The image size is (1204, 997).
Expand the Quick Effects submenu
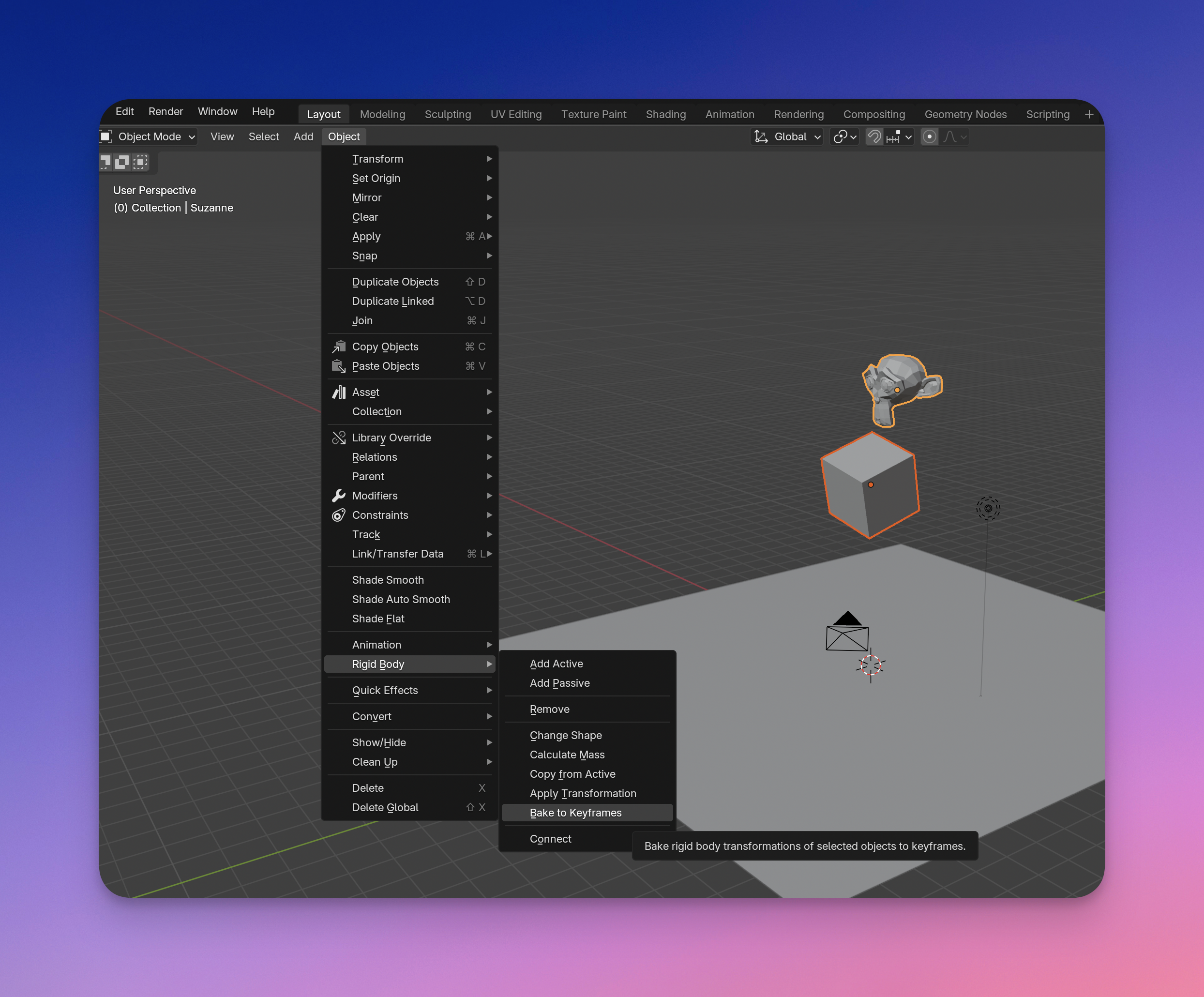409,690
